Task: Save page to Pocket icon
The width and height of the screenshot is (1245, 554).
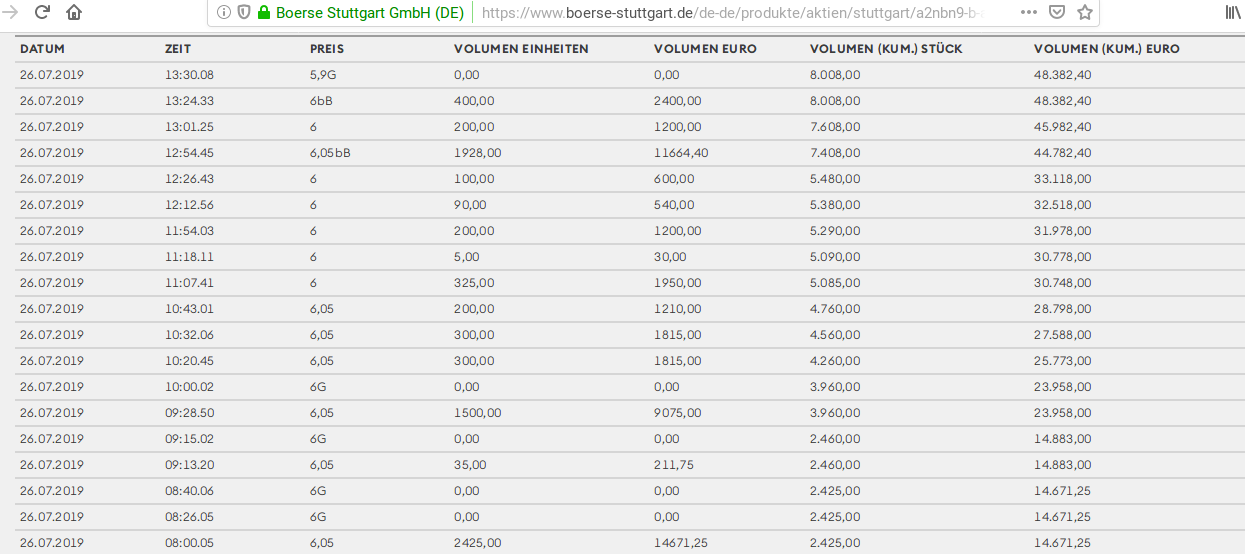Action: pyautogui.click(x=1057, y=13)
